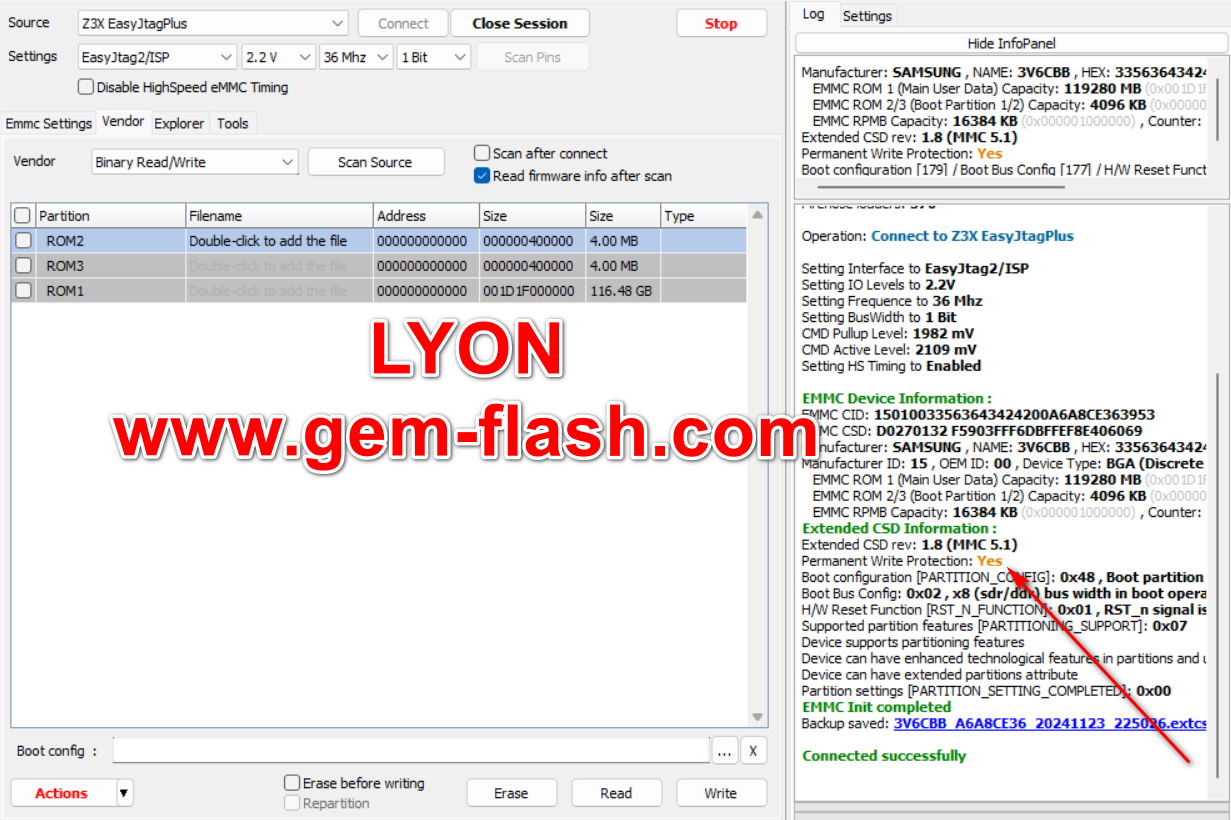Check the ROM1 partition checkbox
This screenshot has height=820, width=1231.
tap(22, 291)
